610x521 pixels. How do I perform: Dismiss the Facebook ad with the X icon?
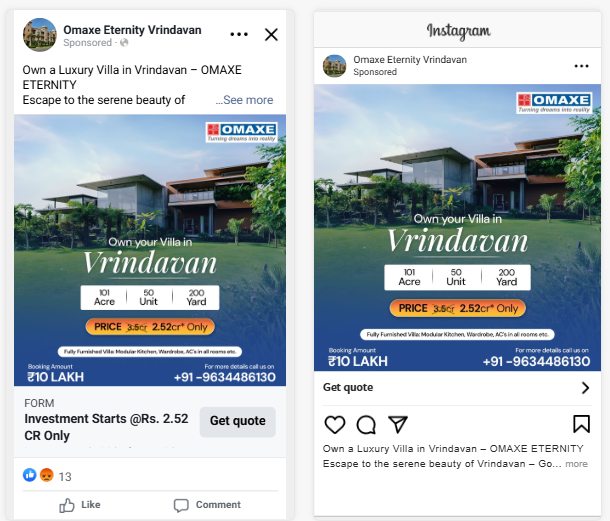(x=271, y=34)
